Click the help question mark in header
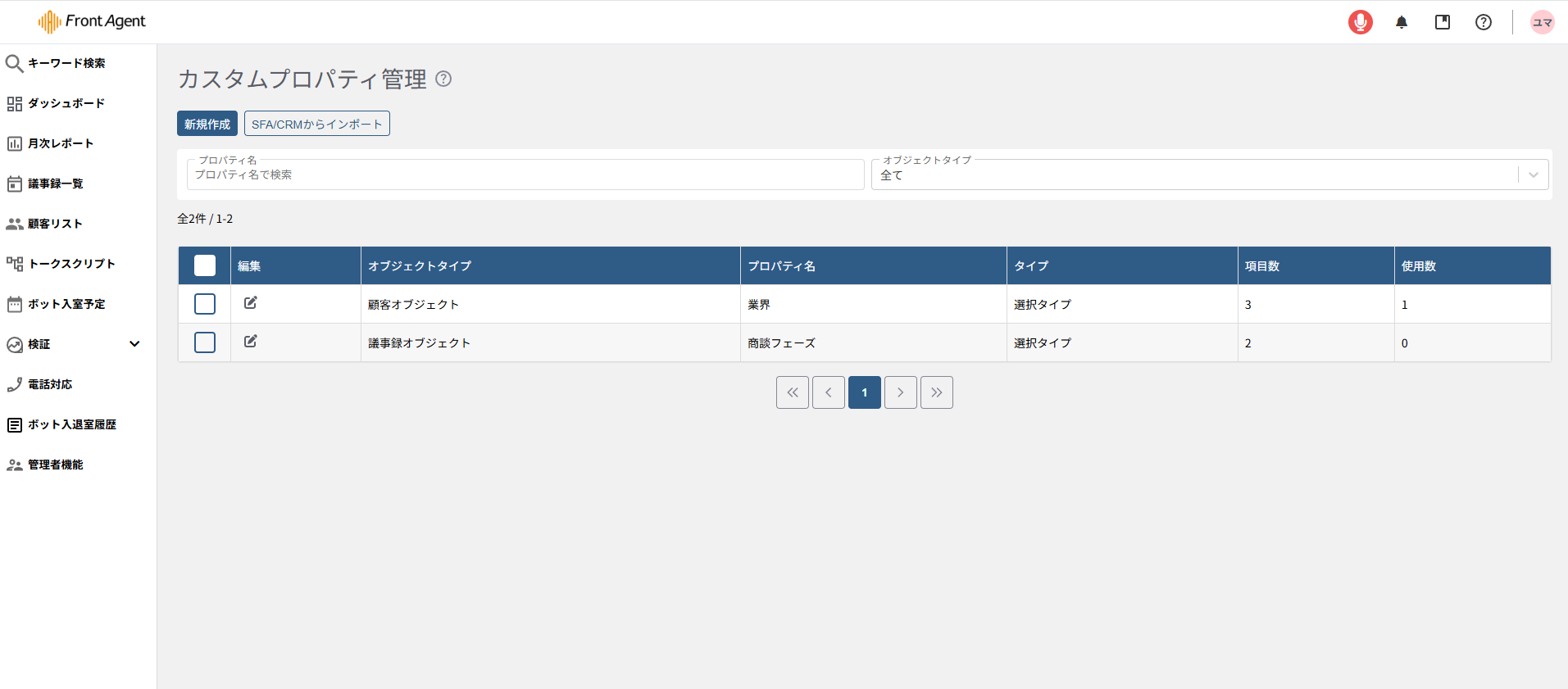Screen dimensions: 1568x689 [1483, 22]
